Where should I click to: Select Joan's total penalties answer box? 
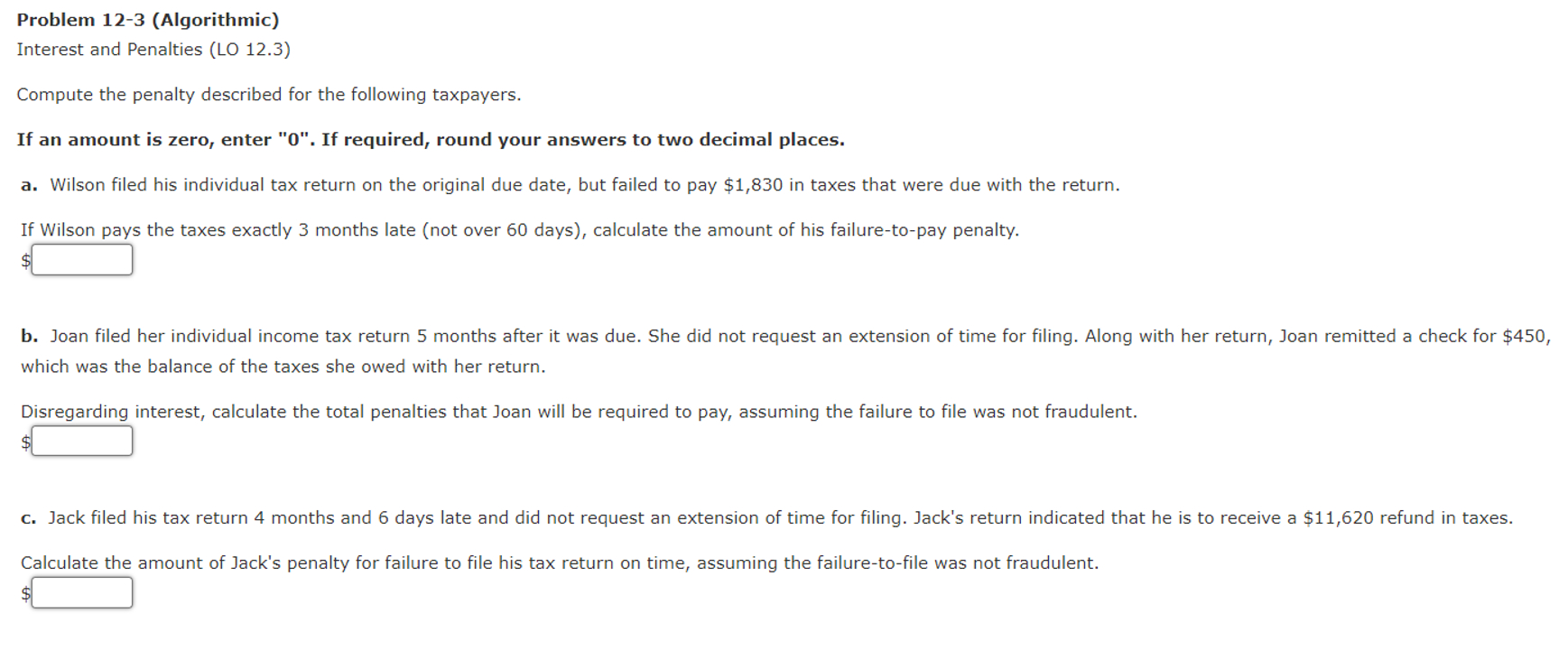click(81, 441)
